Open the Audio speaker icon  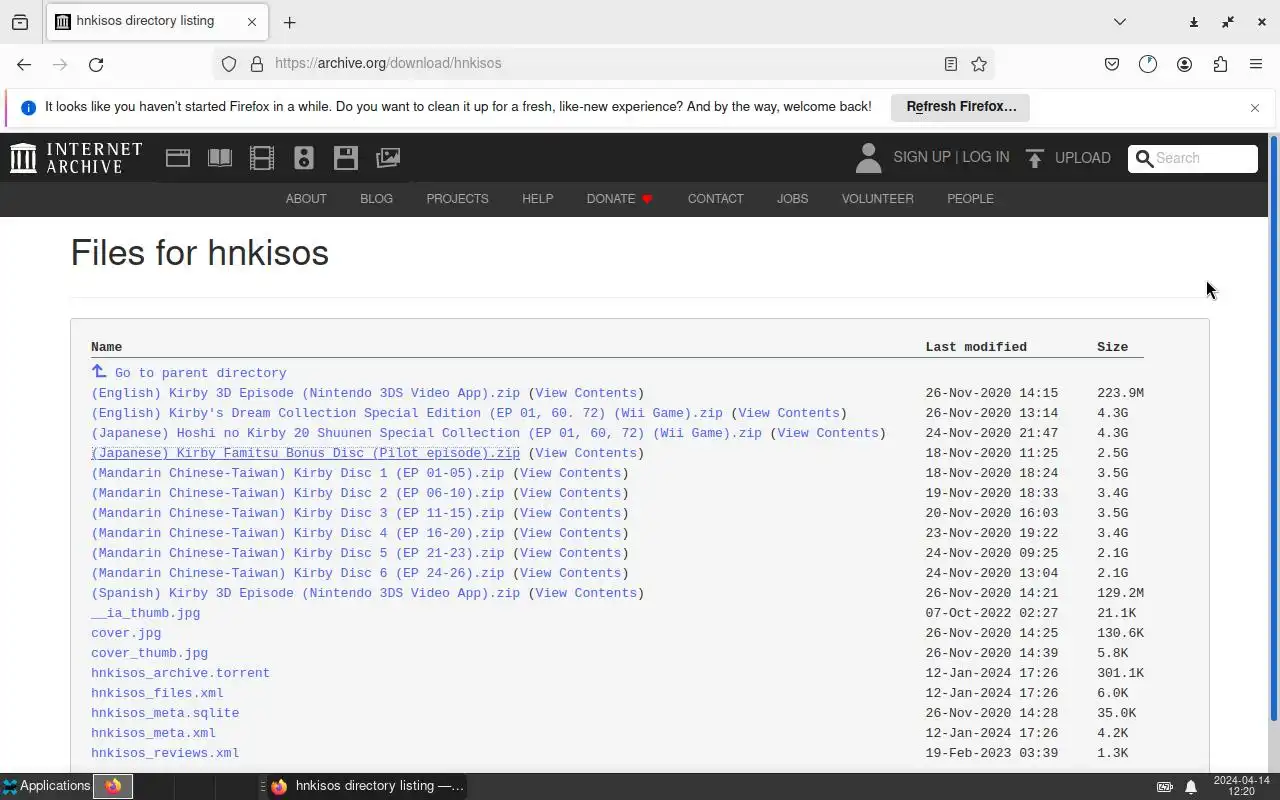click(304, 158)
